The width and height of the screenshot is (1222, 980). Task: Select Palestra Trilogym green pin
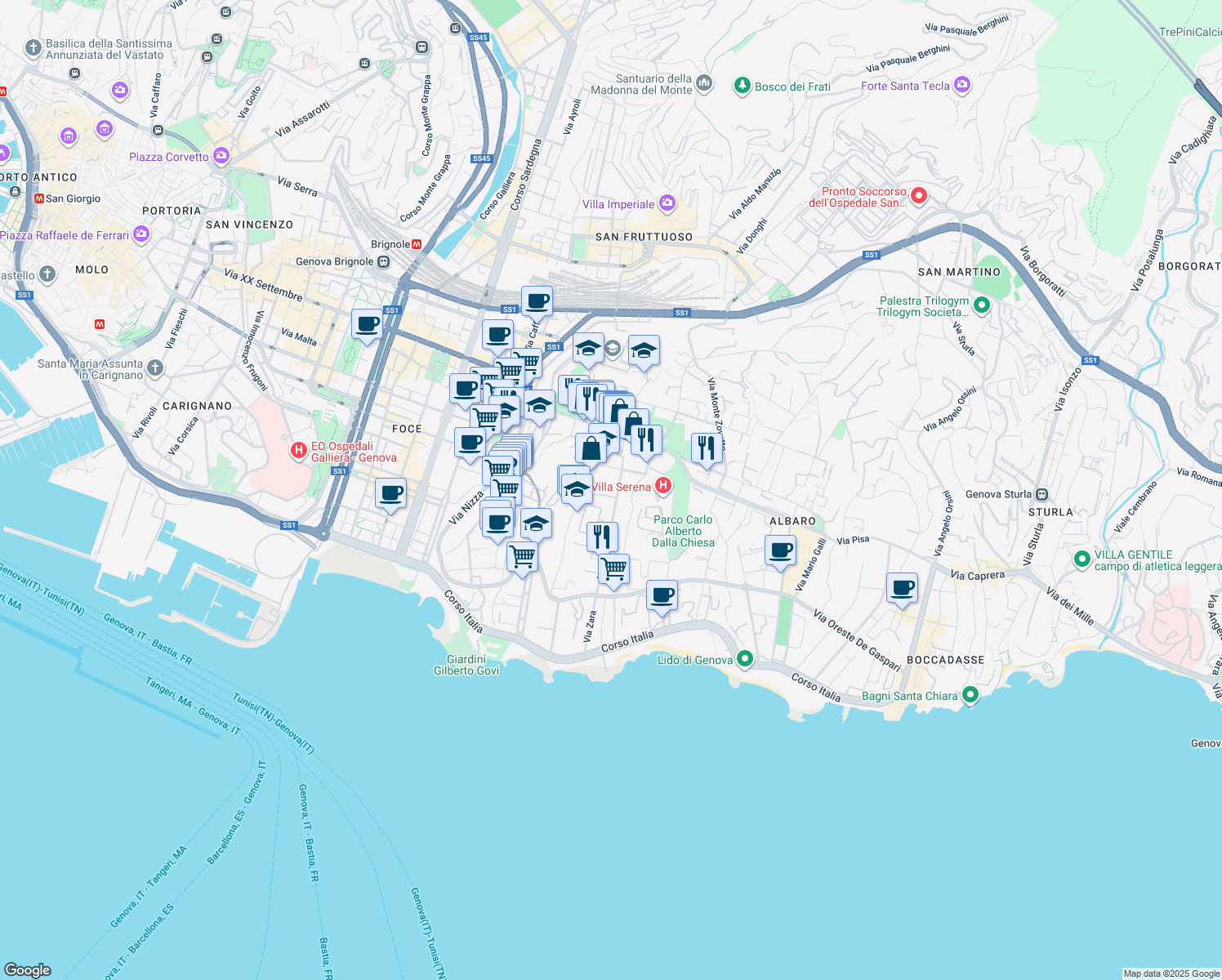click(981, 305)
